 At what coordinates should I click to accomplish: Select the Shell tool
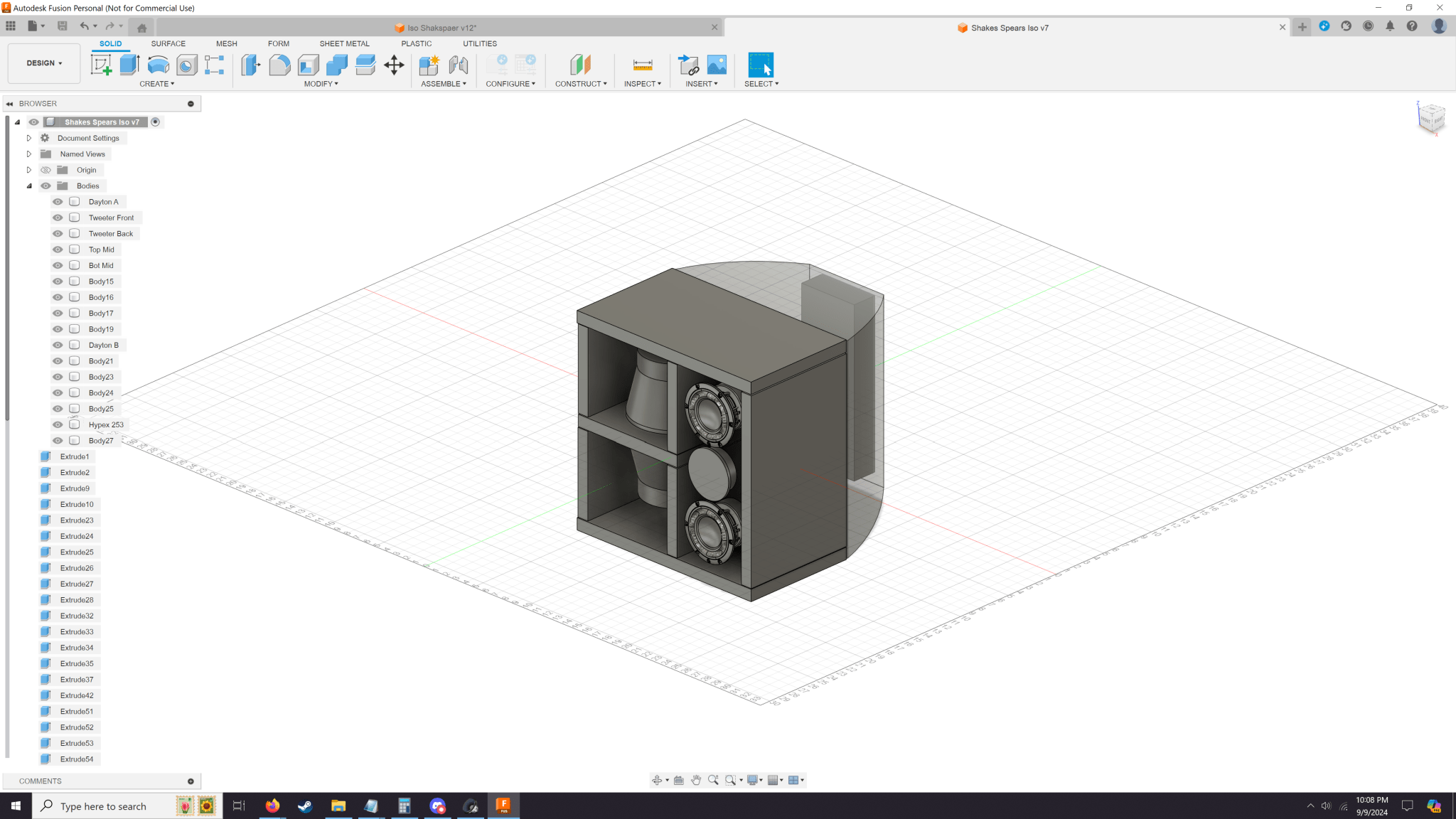tap(308, 65)
